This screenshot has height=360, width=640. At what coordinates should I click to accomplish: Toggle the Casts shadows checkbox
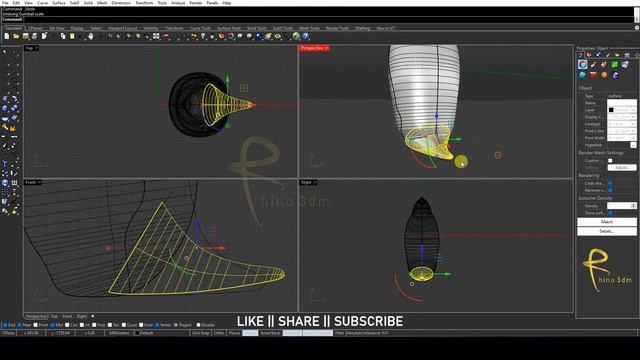point(610,183)
